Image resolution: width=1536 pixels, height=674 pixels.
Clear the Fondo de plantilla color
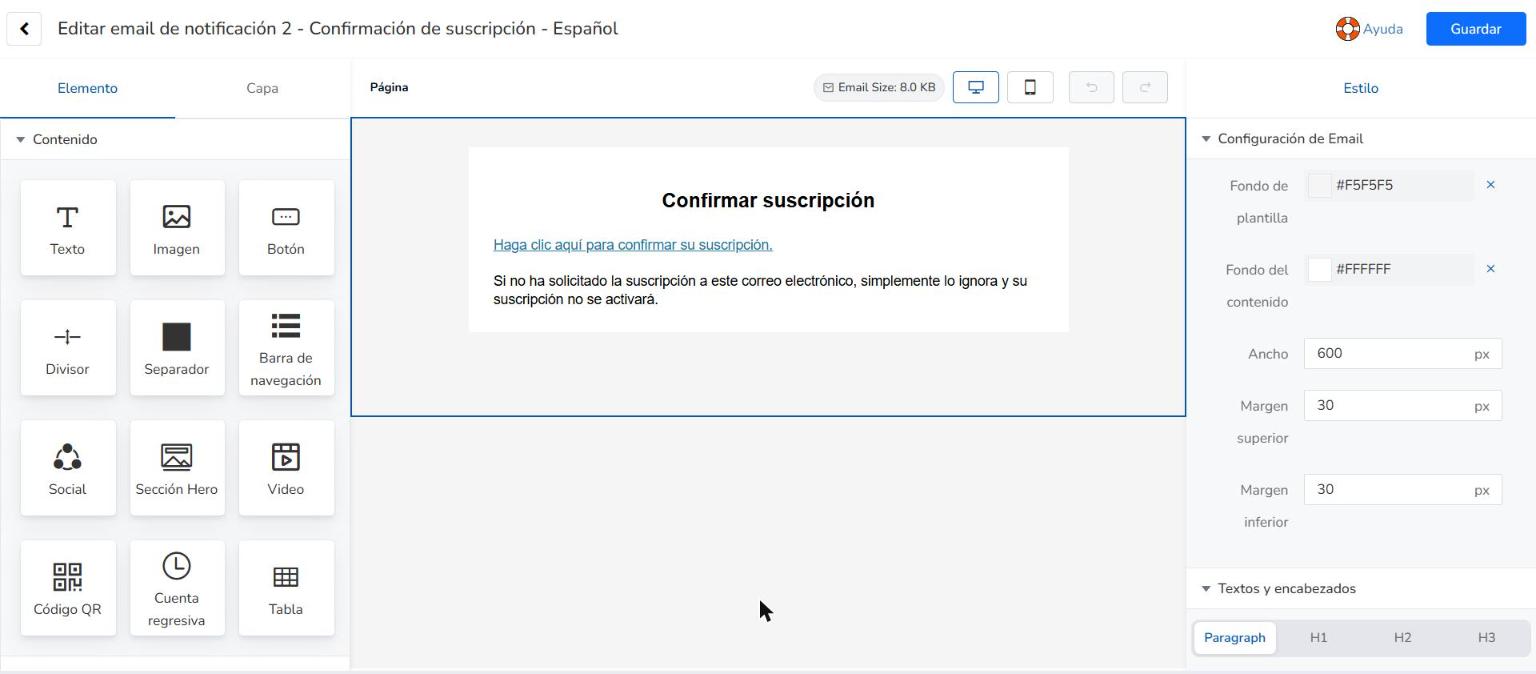[x=1490, y=185]
